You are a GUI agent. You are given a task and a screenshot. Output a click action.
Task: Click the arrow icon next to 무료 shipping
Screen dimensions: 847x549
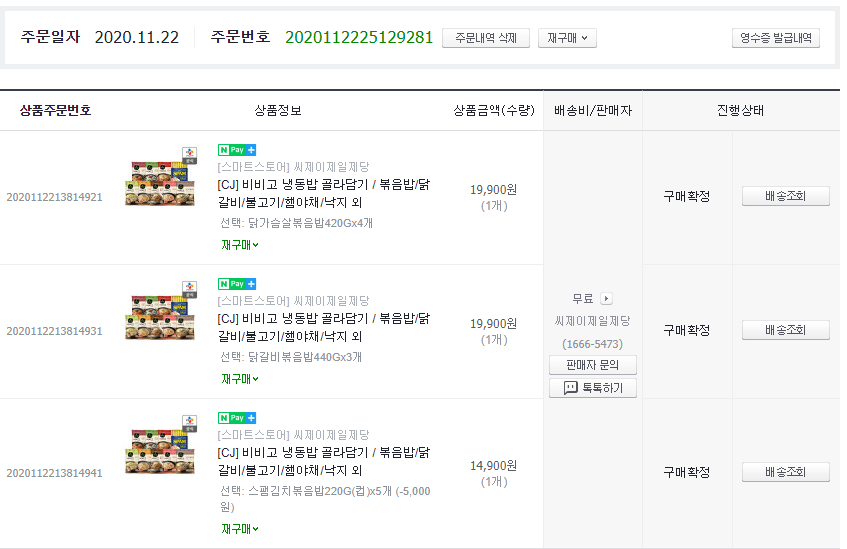click(606, 298)
